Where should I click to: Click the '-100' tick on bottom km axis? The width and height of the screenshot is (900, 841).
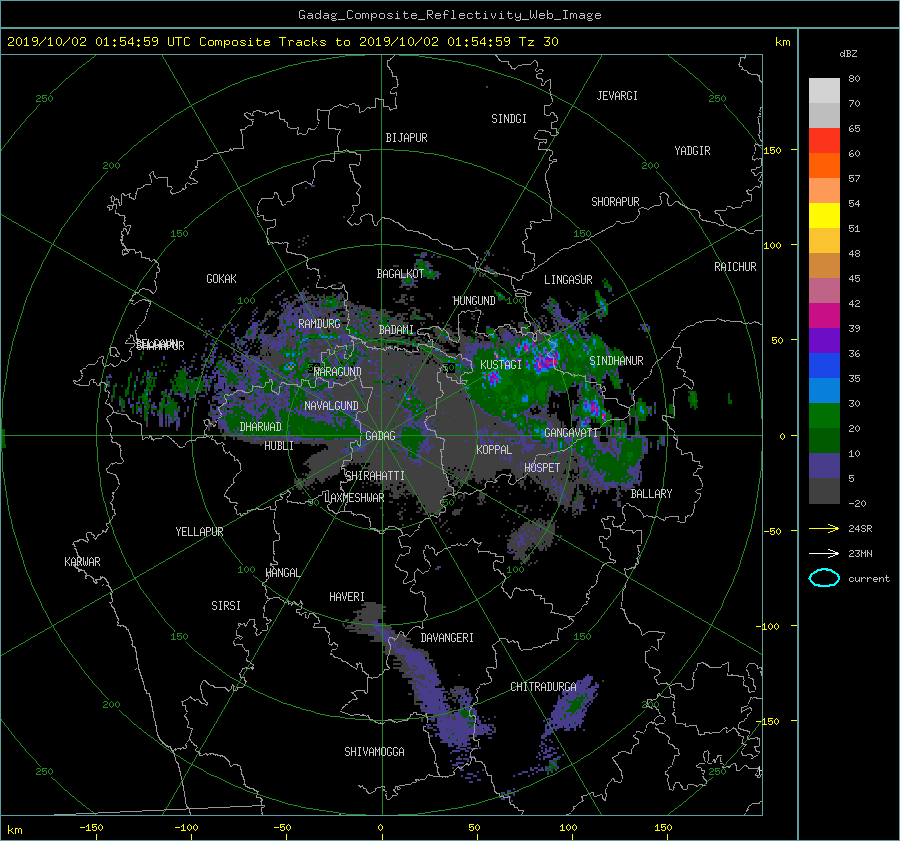coord(186,828)
